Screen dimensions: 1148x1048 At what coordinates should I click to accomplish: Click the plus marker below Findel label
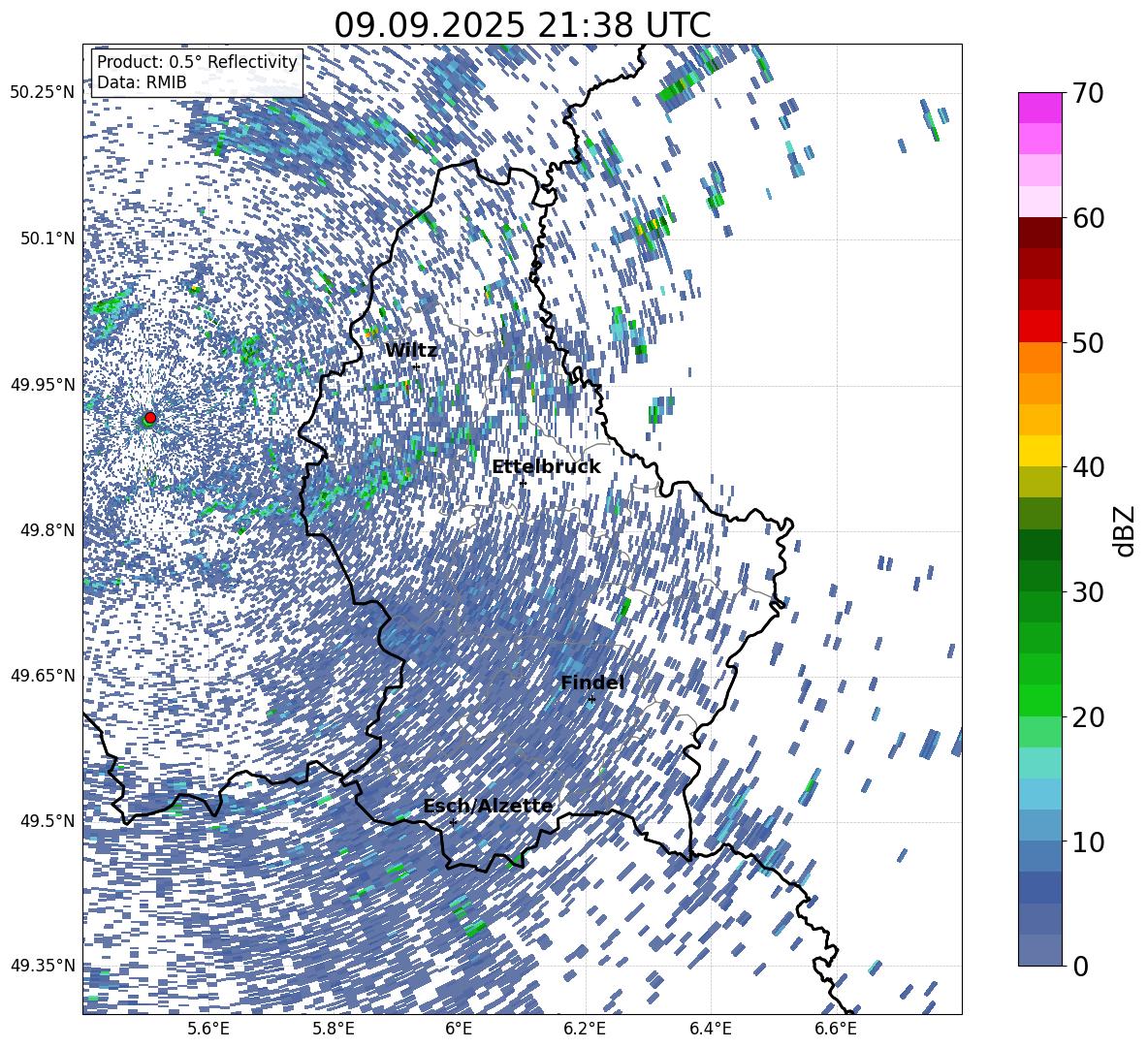click(x=591, y=700)
